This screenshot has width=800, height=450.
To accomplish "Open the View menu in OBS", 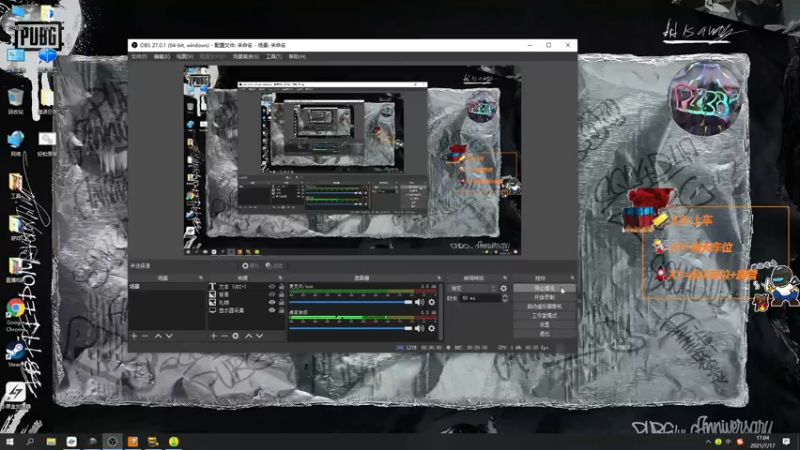I will coord(185,57).
